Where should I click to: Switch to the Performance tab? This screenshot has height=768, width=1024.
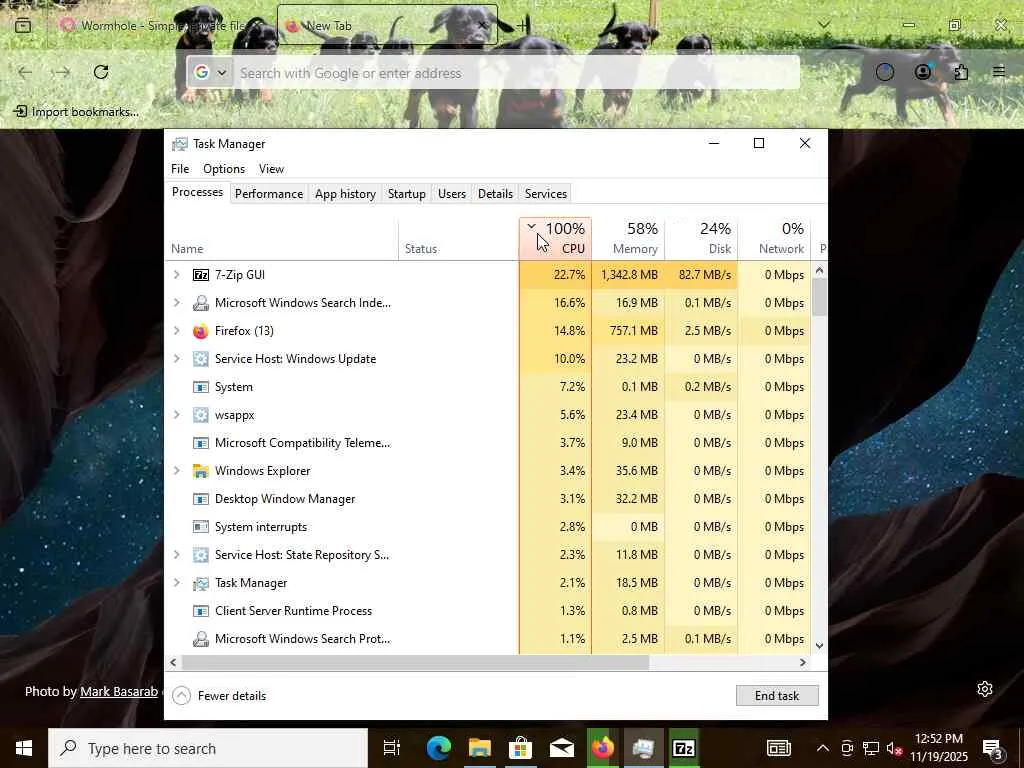click(269, 194)
